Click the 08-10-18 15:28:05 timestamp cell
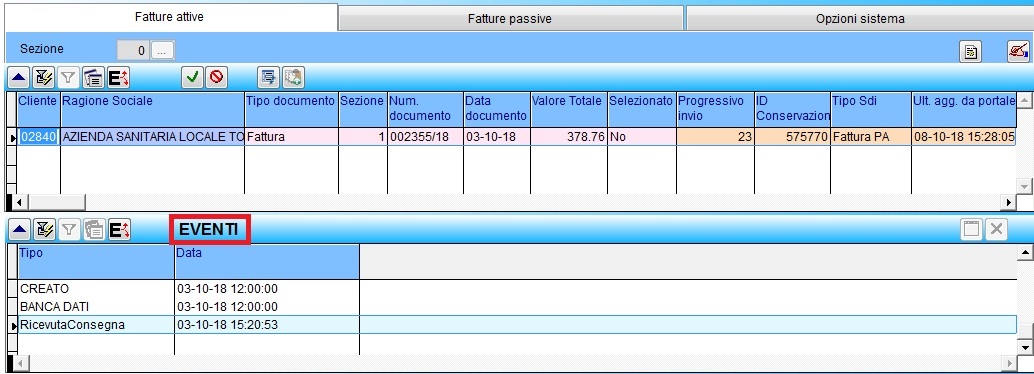 [x=963, y=137]
